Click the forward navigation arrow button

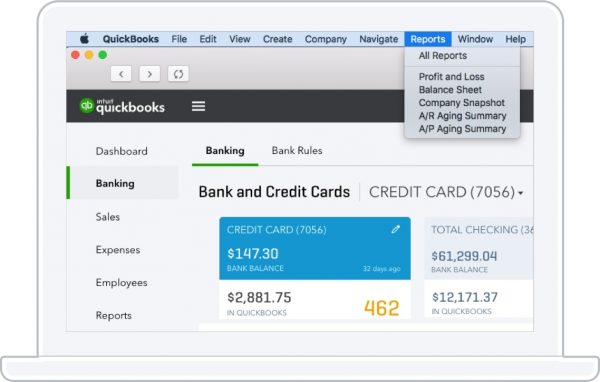pos(150,74)
